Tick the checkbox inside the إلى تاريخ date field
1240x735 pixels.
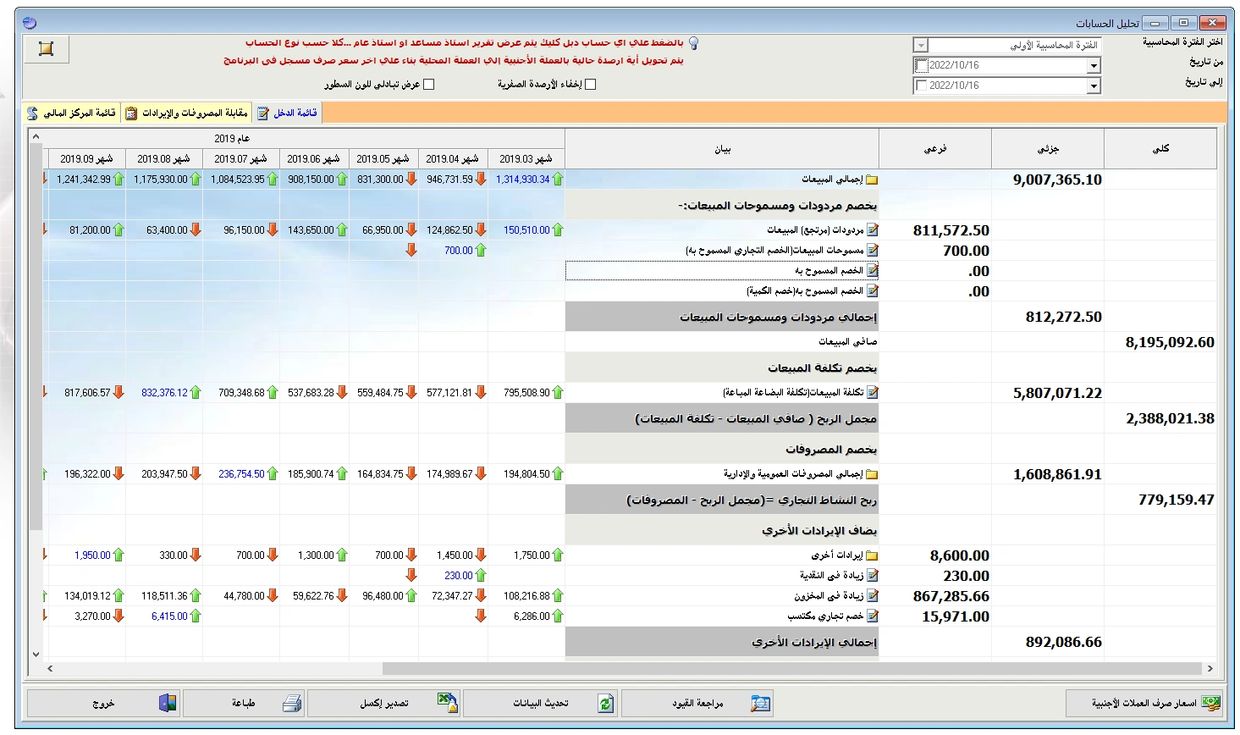point(921,86)
